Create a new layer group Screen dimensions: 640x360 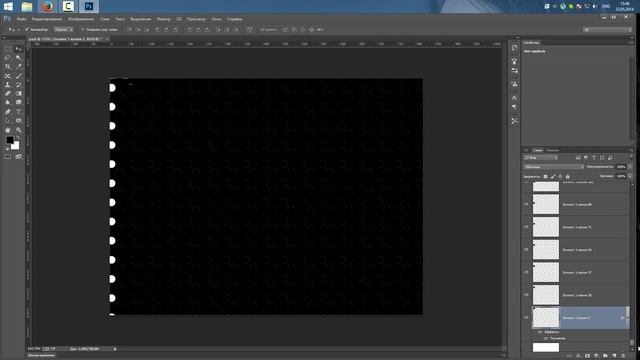pos(605,356)
